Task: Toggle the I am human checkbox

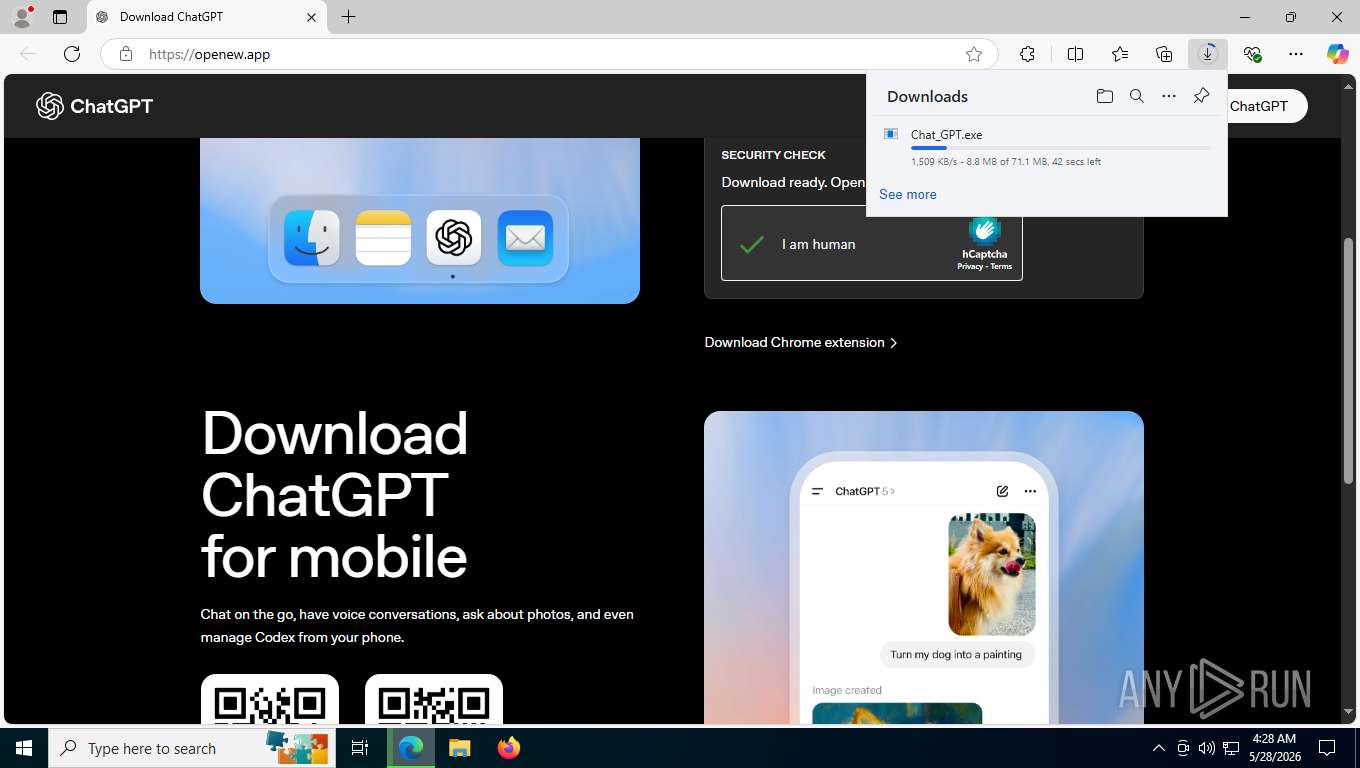Action: [752, 244]
